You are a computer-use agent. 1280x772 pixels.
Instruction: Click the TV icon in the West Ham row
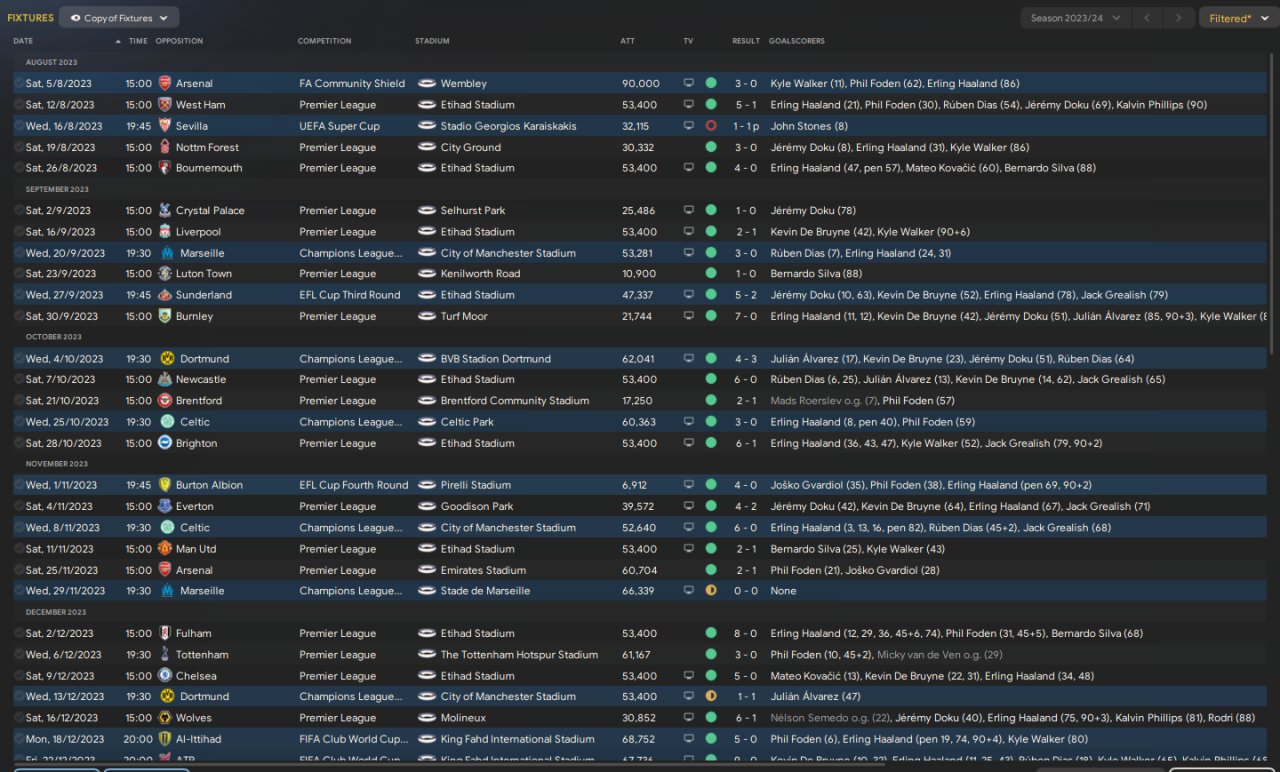[x=688, y=105]
